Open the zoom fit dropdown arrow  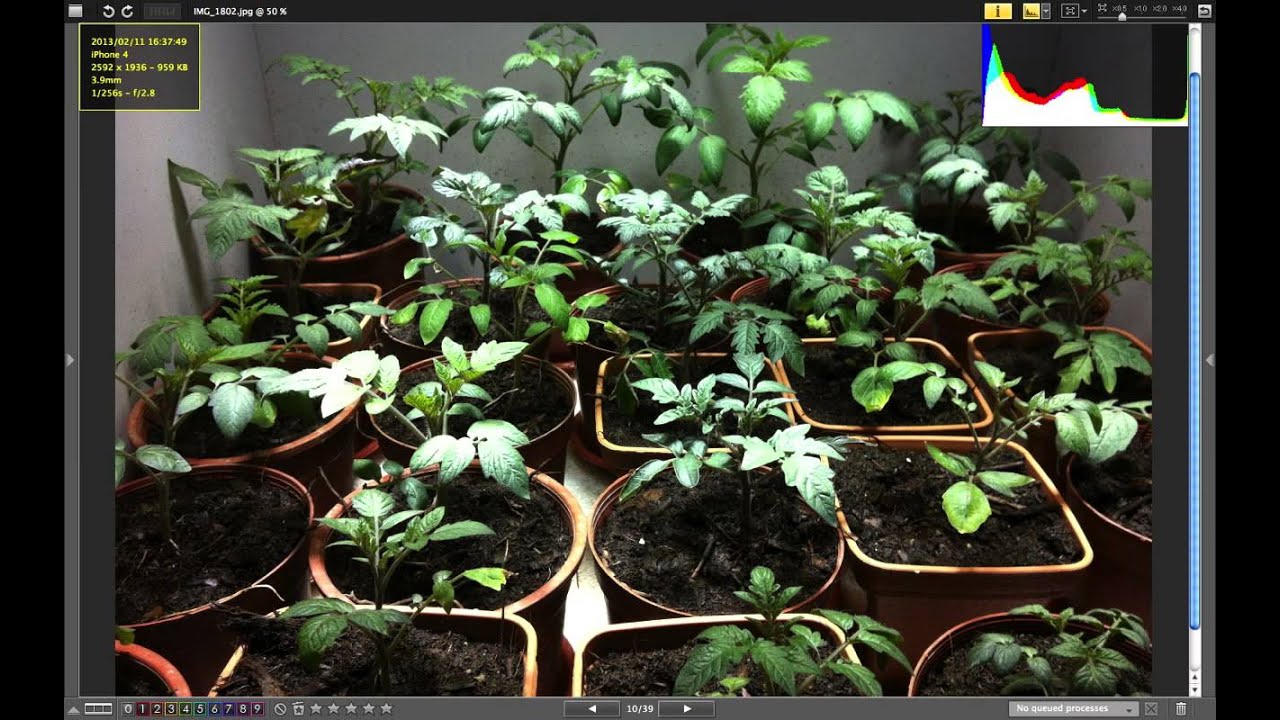1084,11
